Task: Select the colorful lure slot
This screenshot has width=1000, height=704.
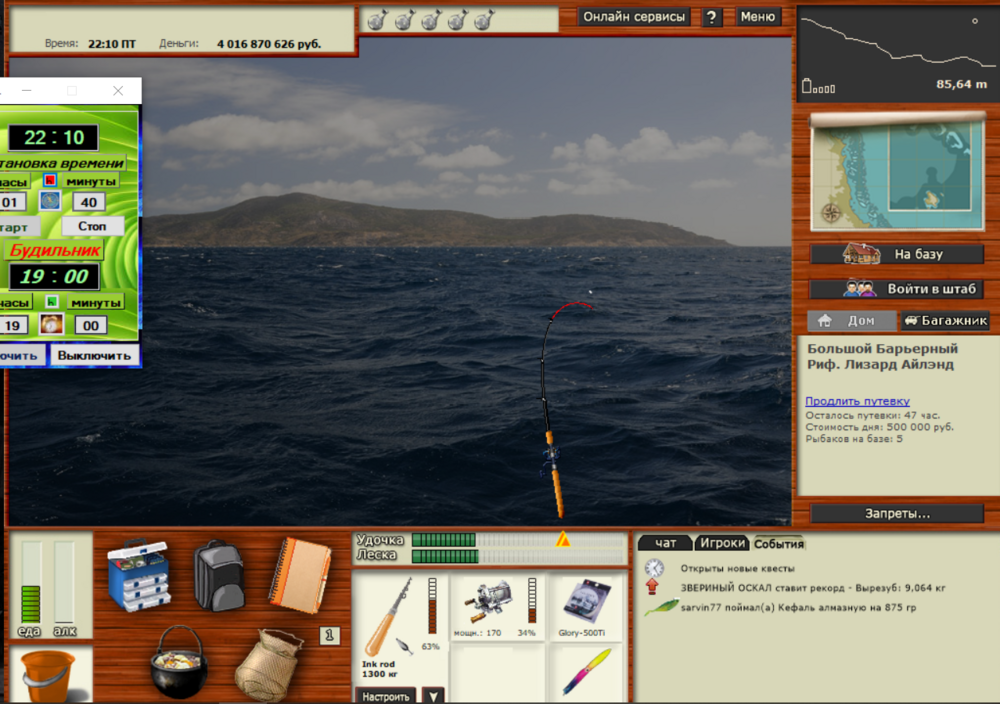Action: click(585, 671)
